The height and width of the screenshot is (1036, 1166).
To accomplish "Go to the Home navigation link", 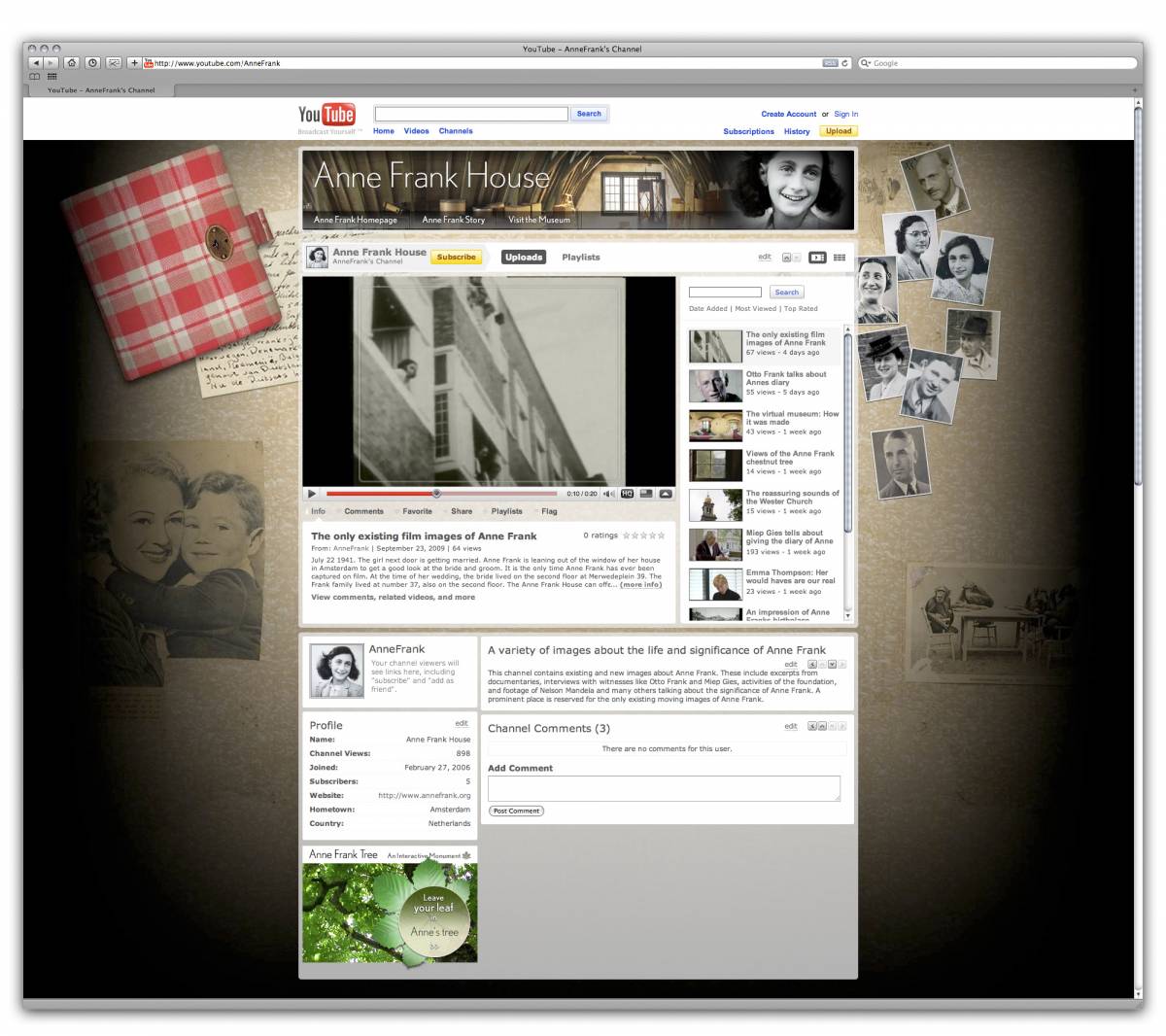I will (x=384, y=130).
